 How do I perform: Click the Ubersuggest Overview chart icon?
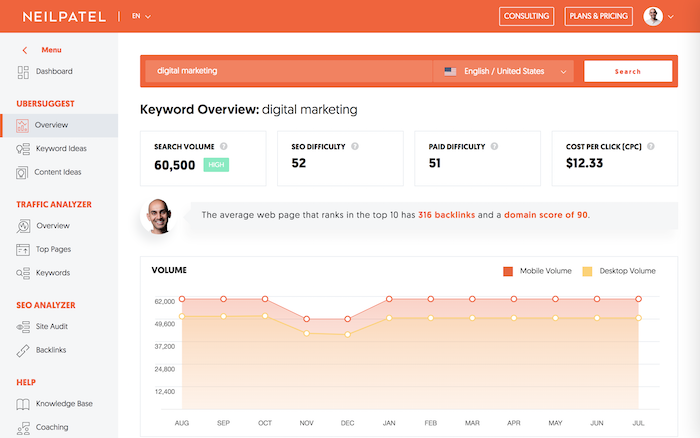click(22, 125)
